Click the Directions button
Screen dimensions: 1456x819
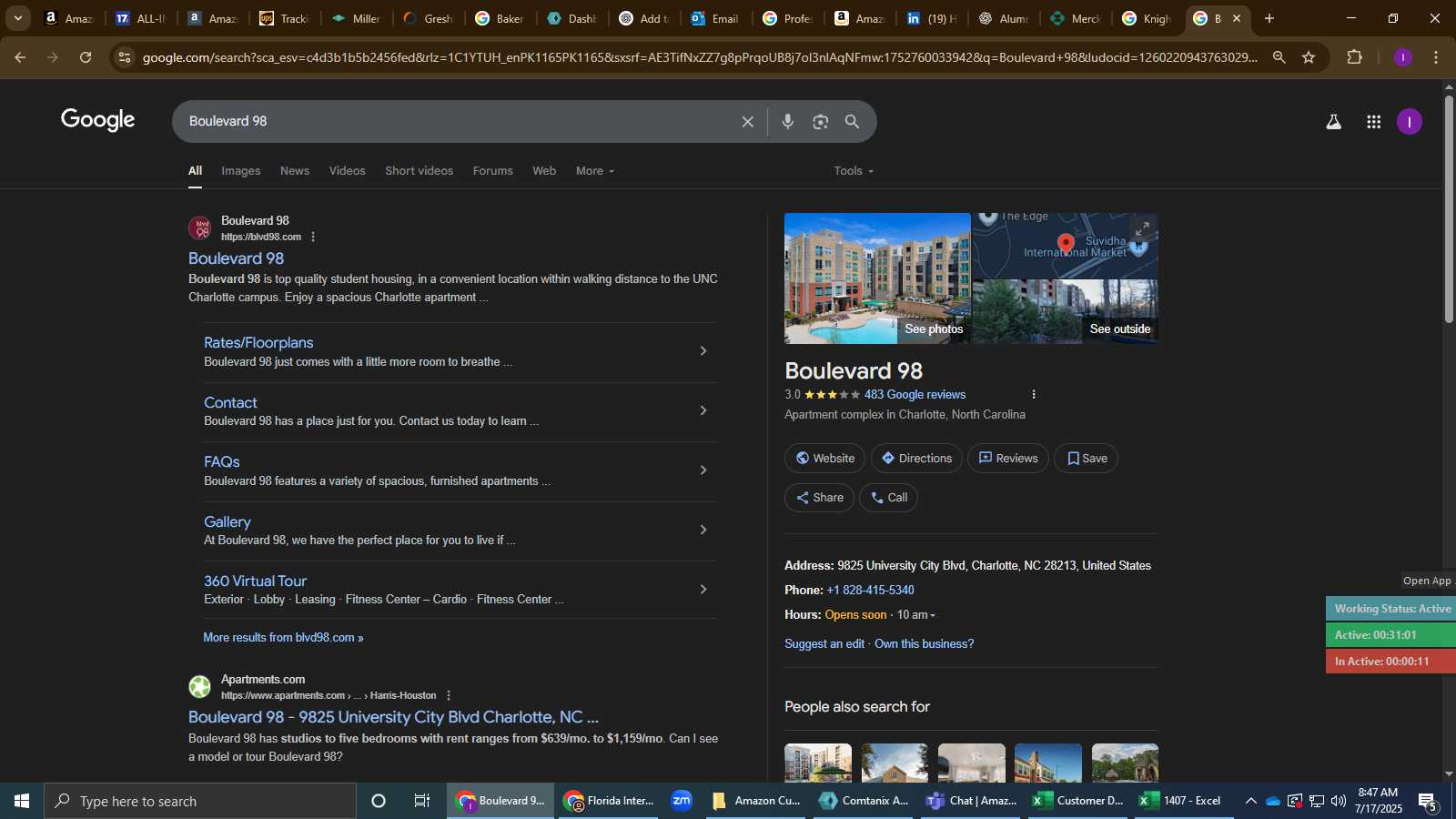(x=916, y=459)
